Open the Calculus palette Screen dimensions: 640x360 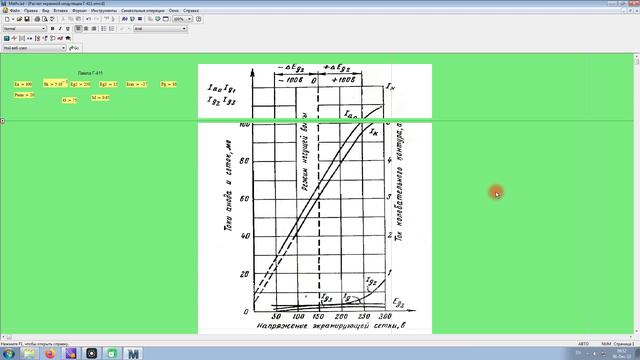pyautogui.click(x=38, y=38)
